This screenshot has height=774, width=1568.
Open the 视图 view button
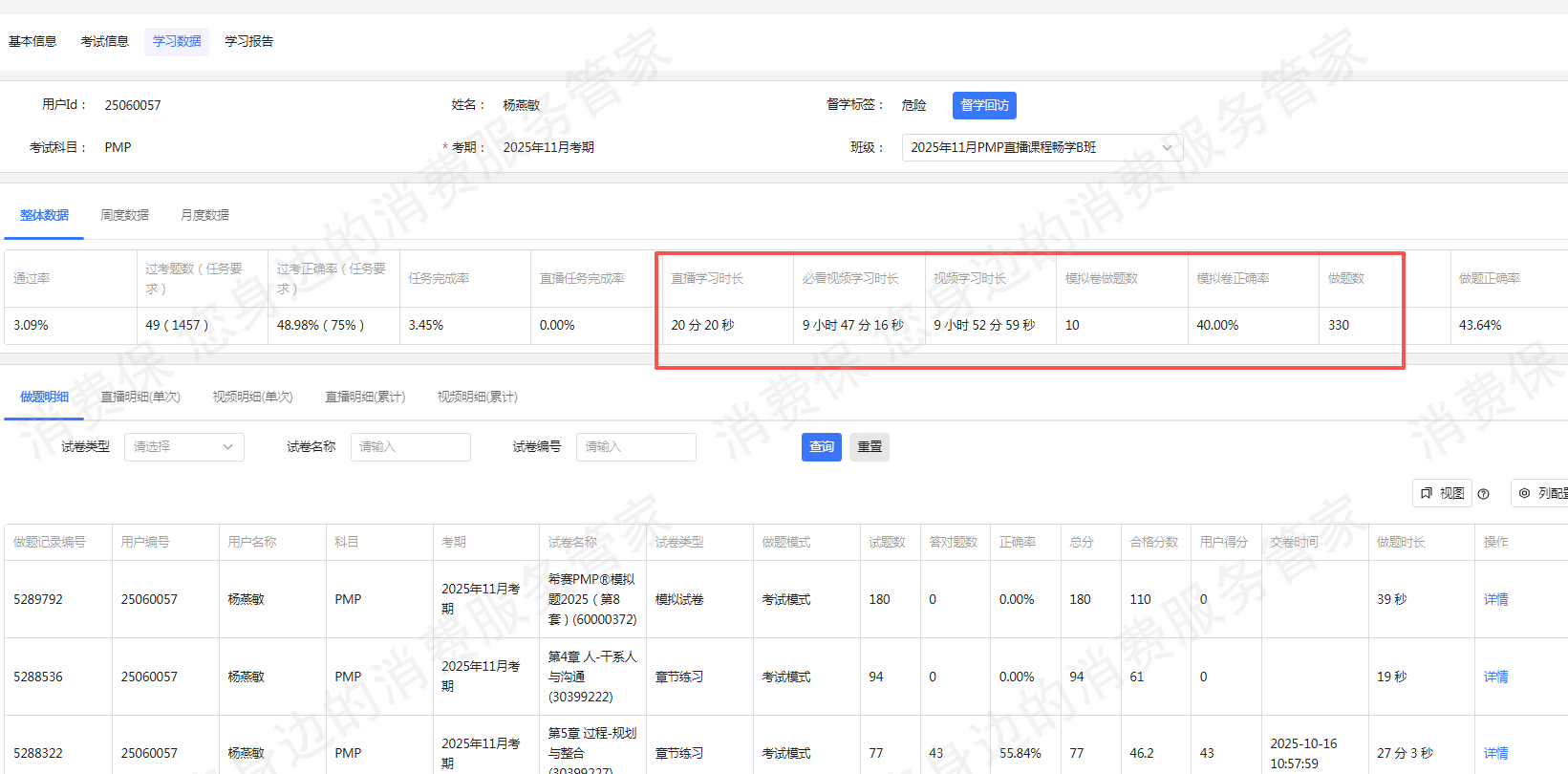pos(1442,493)
